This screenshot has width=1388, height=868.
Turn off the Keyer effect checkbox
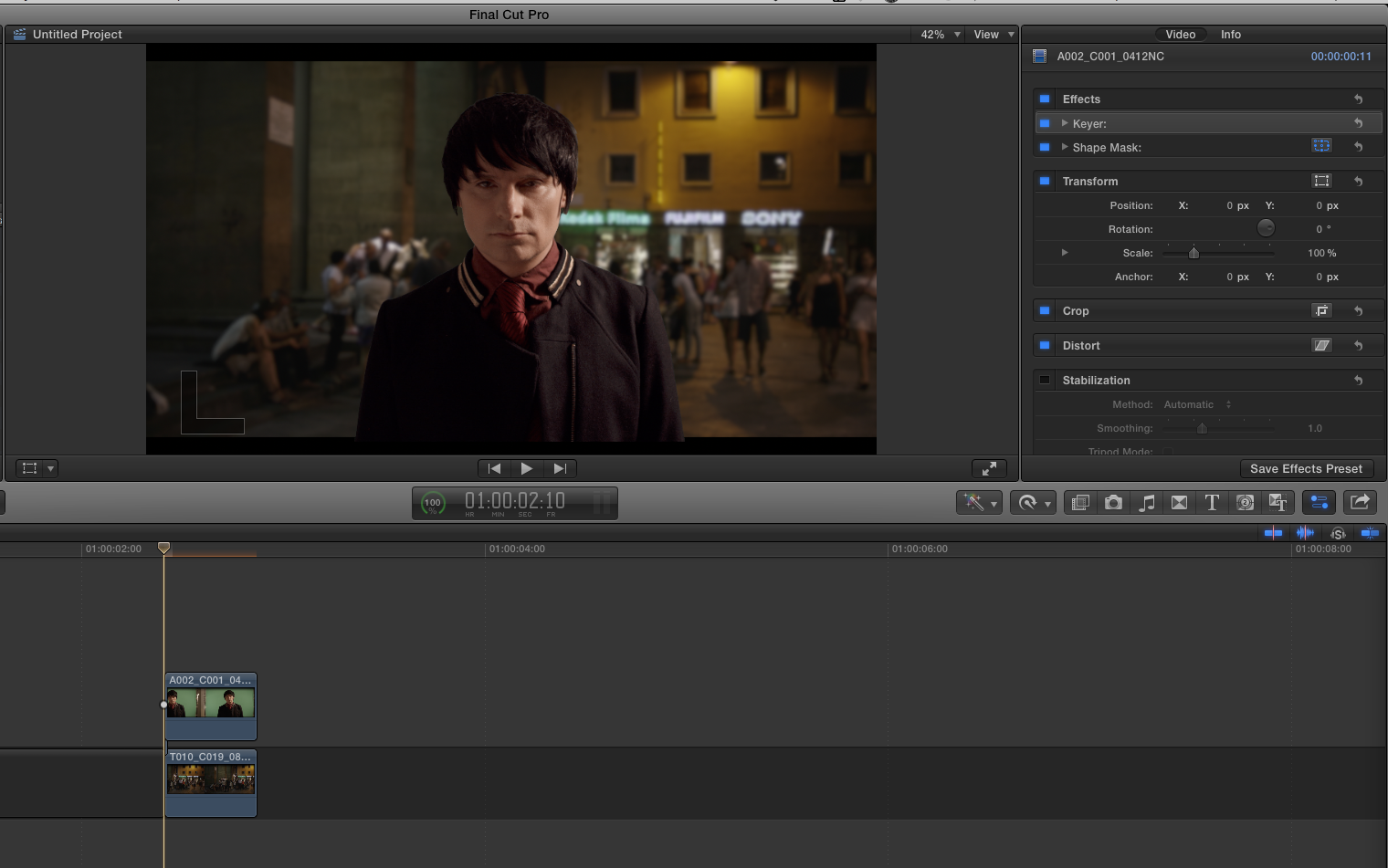click(x=1045, y=123)
